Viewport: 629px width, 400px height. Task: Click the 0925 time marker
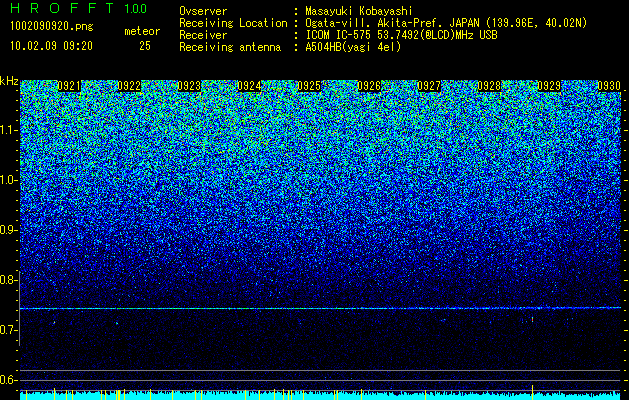click(309, 86)
